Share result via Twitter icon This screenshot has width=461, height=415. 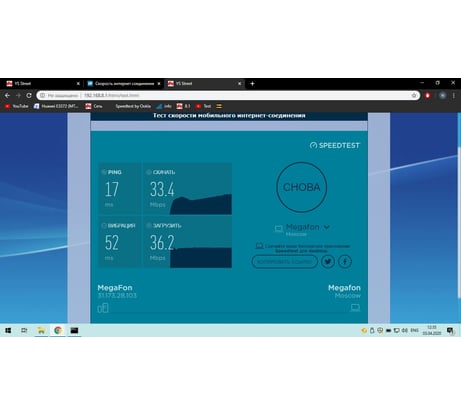(328, 262)
